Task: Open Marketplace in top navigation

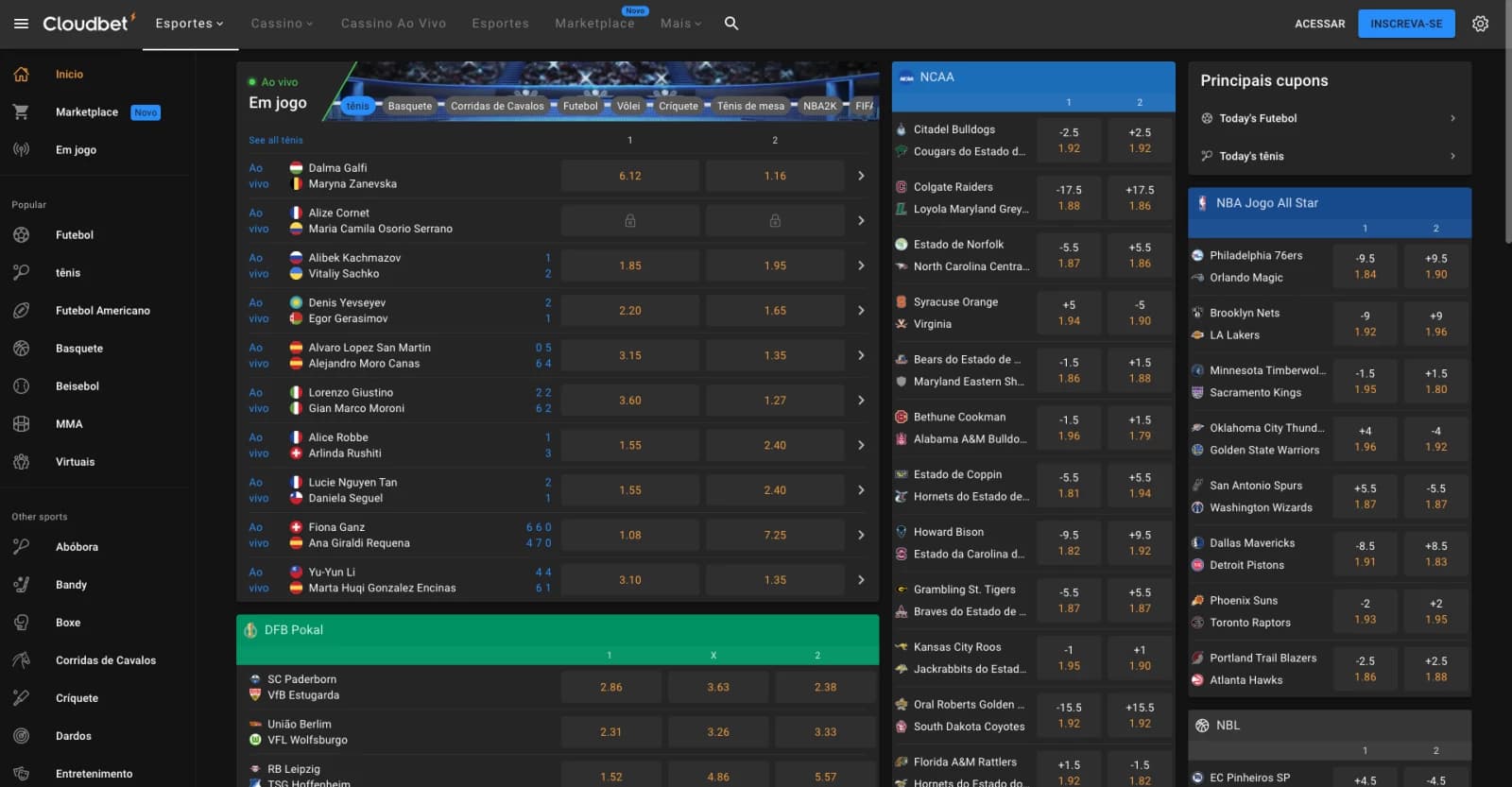Action: [594, 24]
